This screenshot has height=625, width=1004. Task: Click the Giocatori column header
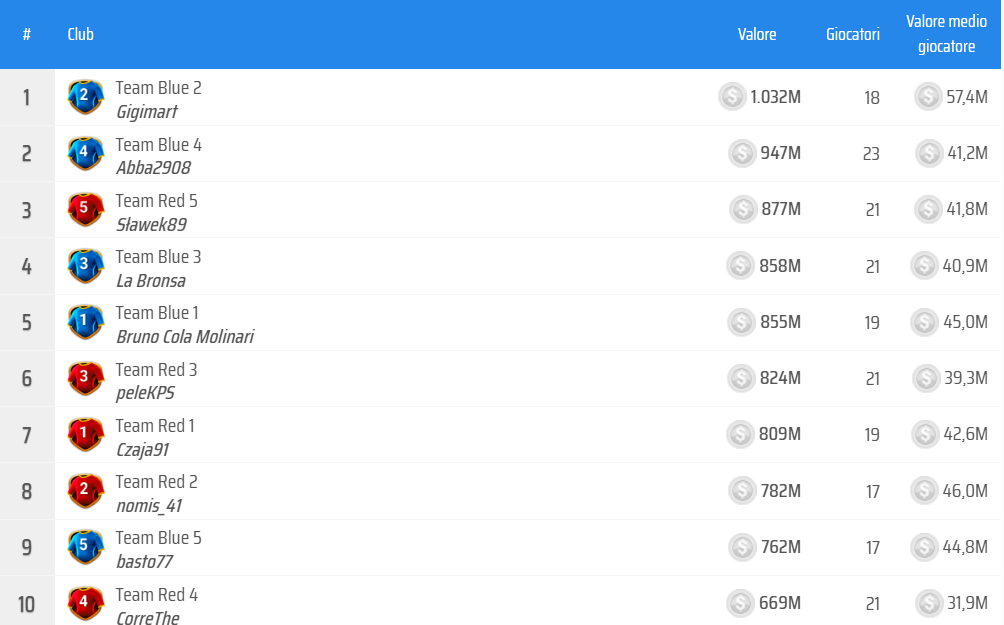[853, 34]
